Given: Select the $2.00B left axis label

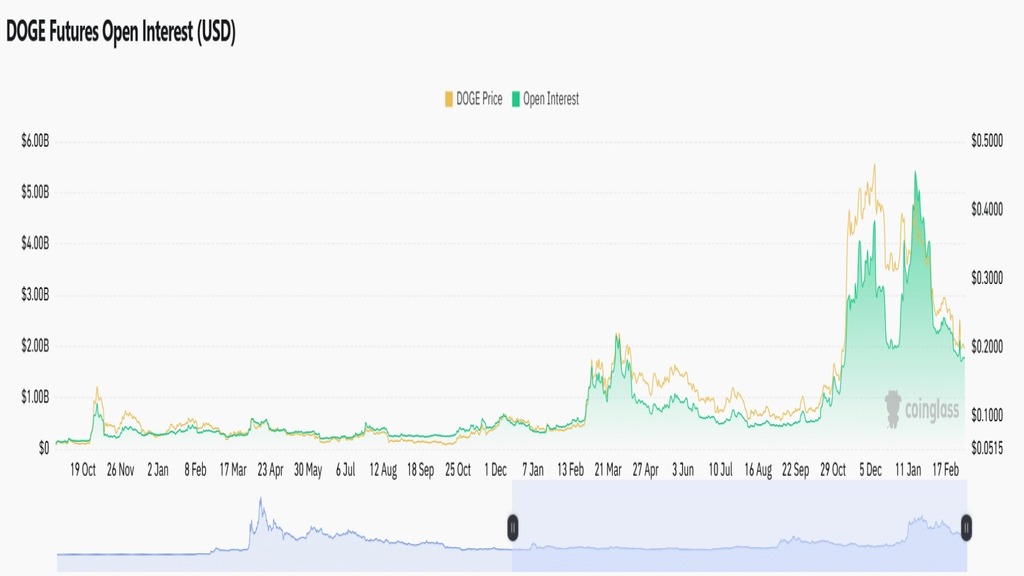Looking at the screenshot, I should click(x=35, y=346).
